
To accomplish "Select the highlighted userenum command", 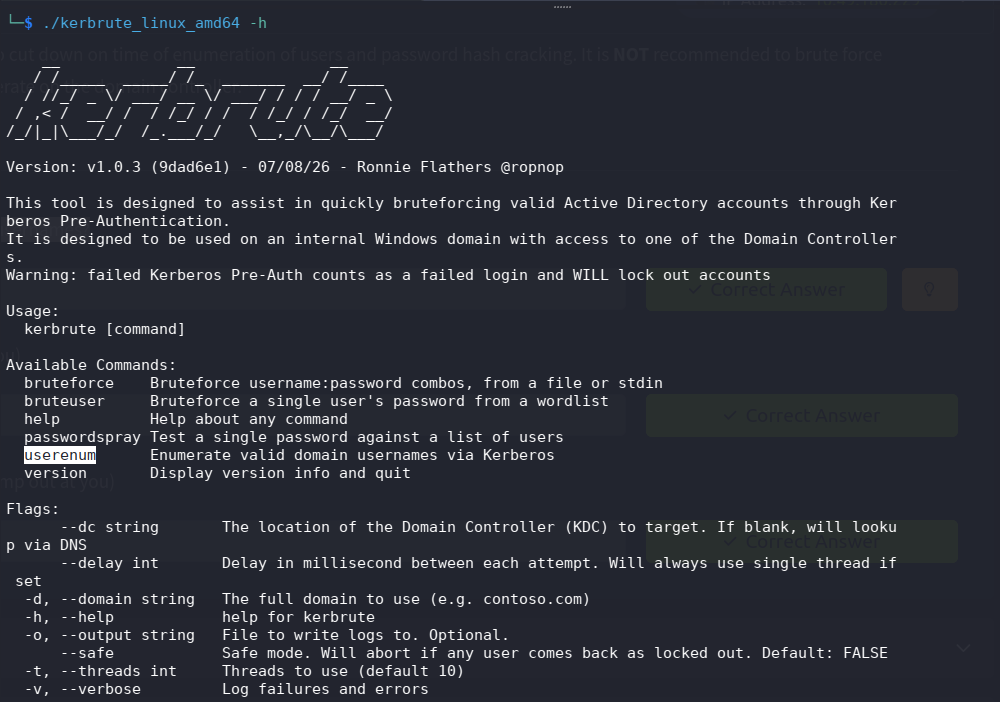I will [60, 455].
